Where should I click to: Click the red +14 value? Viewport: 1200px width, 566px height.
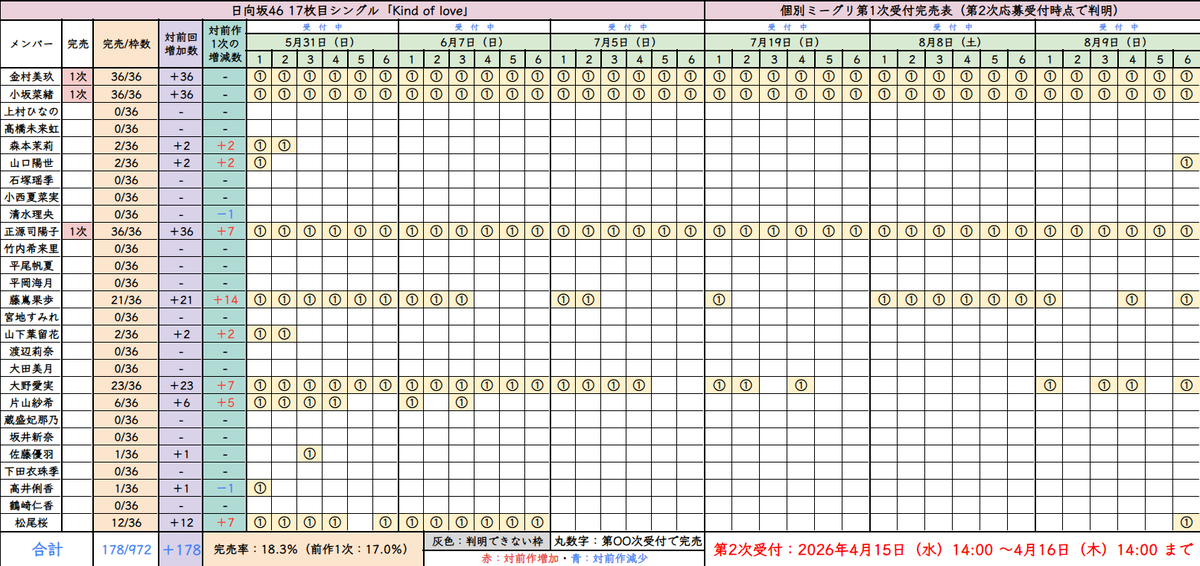[x=223, y=299]
